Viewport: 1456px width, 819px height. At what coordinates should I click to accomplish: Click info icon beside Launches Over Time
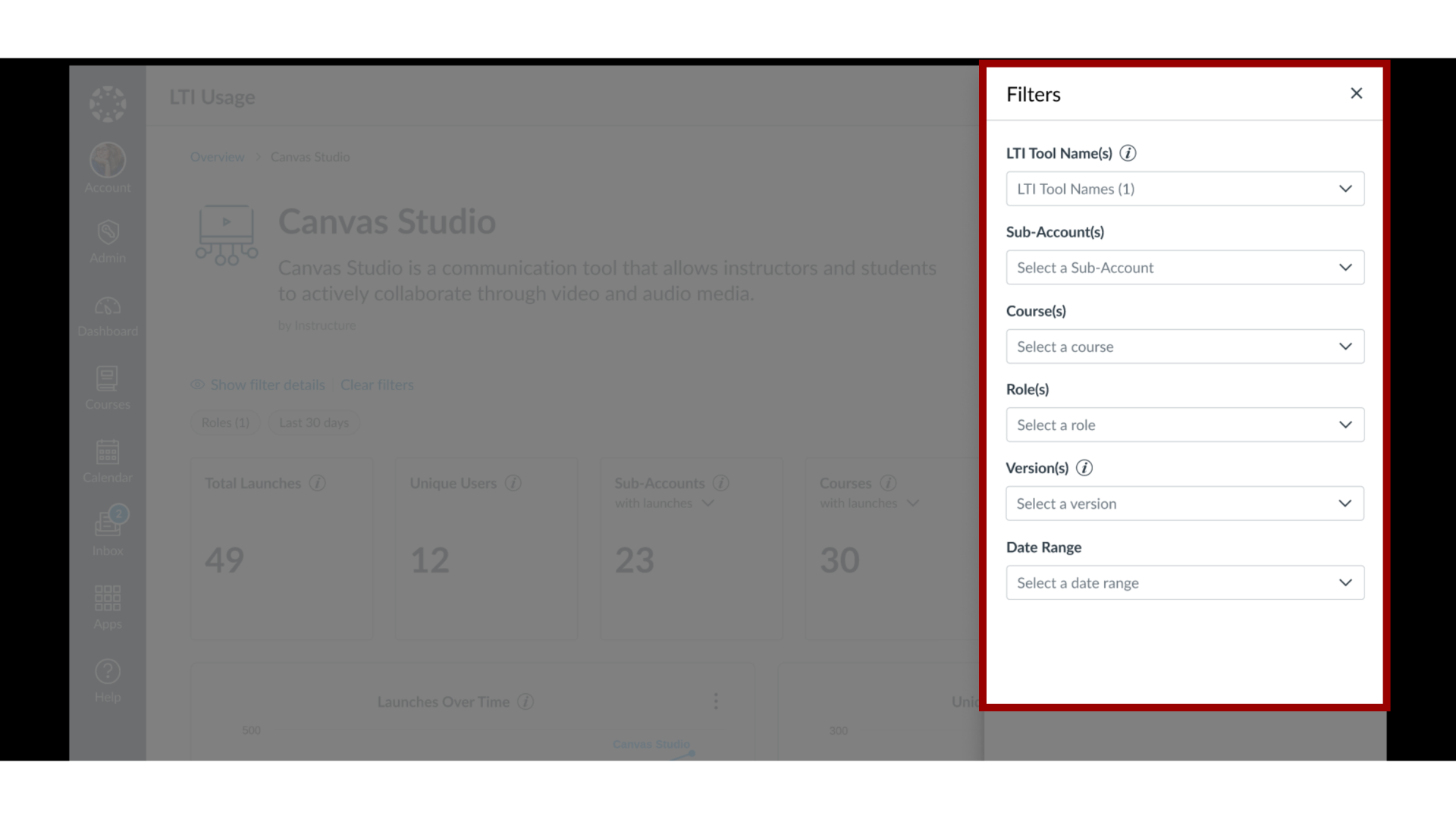(526, 702)
